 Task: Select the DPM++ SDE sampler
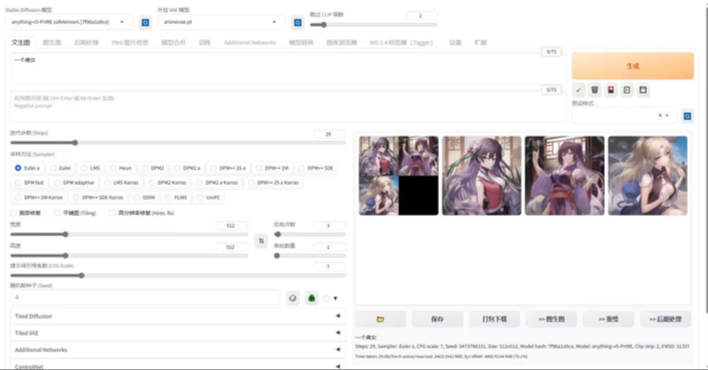(316, 168)
